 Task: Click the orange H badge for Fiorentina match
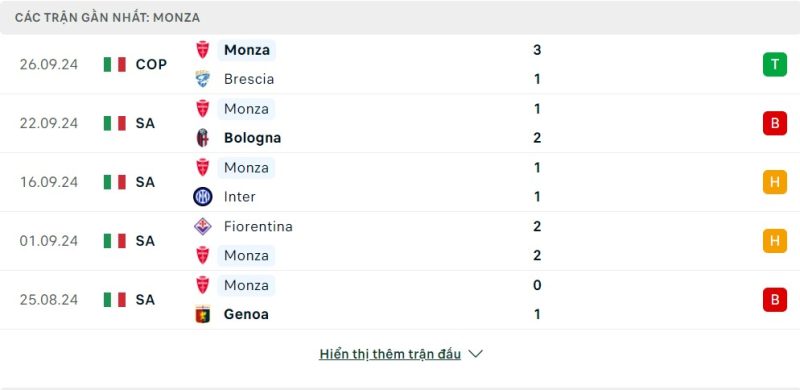coord(774,241)
